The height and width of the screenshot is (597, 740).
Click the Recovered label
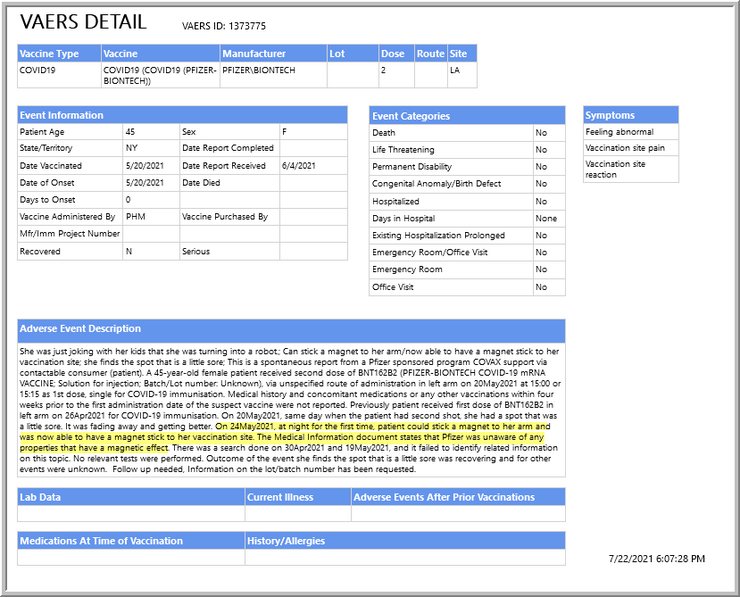[40, 252]
